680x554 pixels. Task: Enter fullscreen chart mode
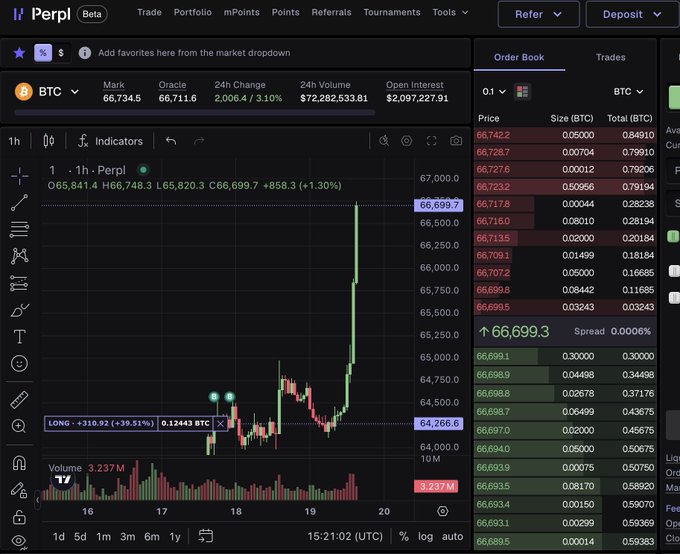(432, 141)
